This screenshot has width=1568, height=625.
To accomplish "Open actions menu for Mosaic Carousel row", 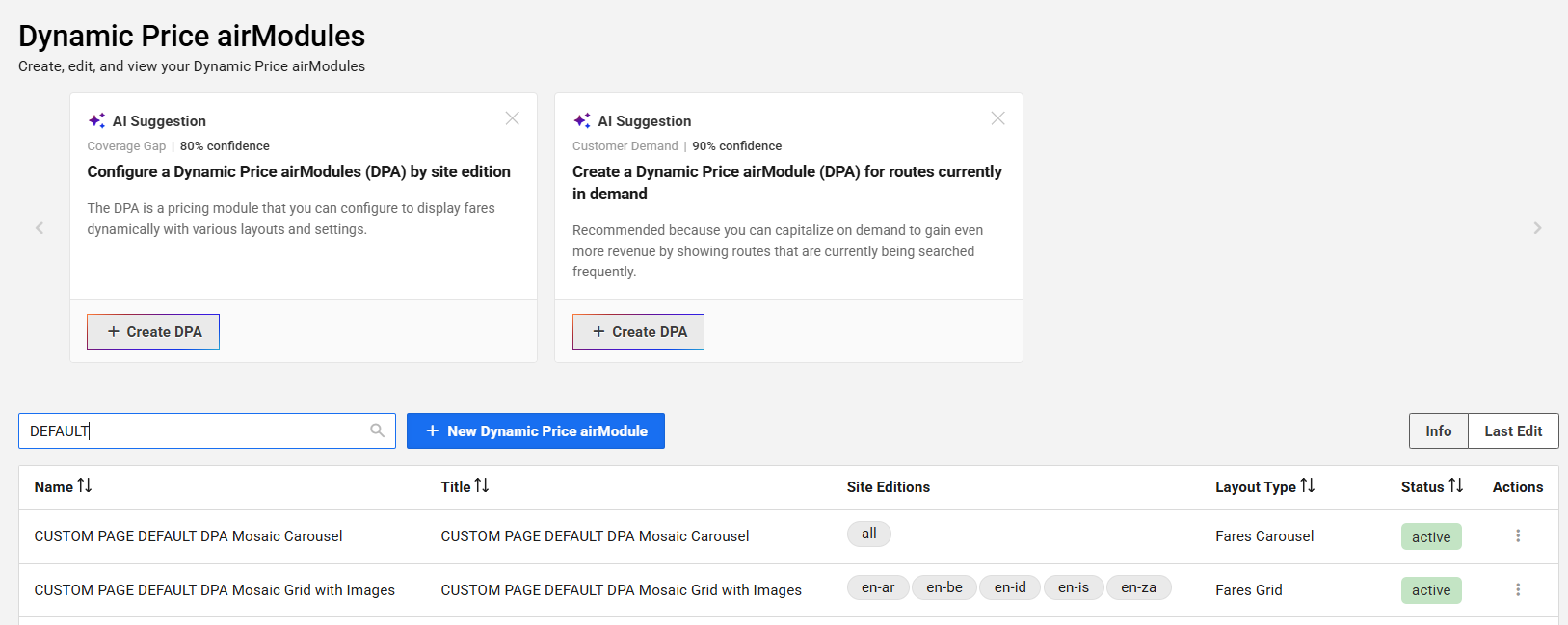I will point(1518,535).
